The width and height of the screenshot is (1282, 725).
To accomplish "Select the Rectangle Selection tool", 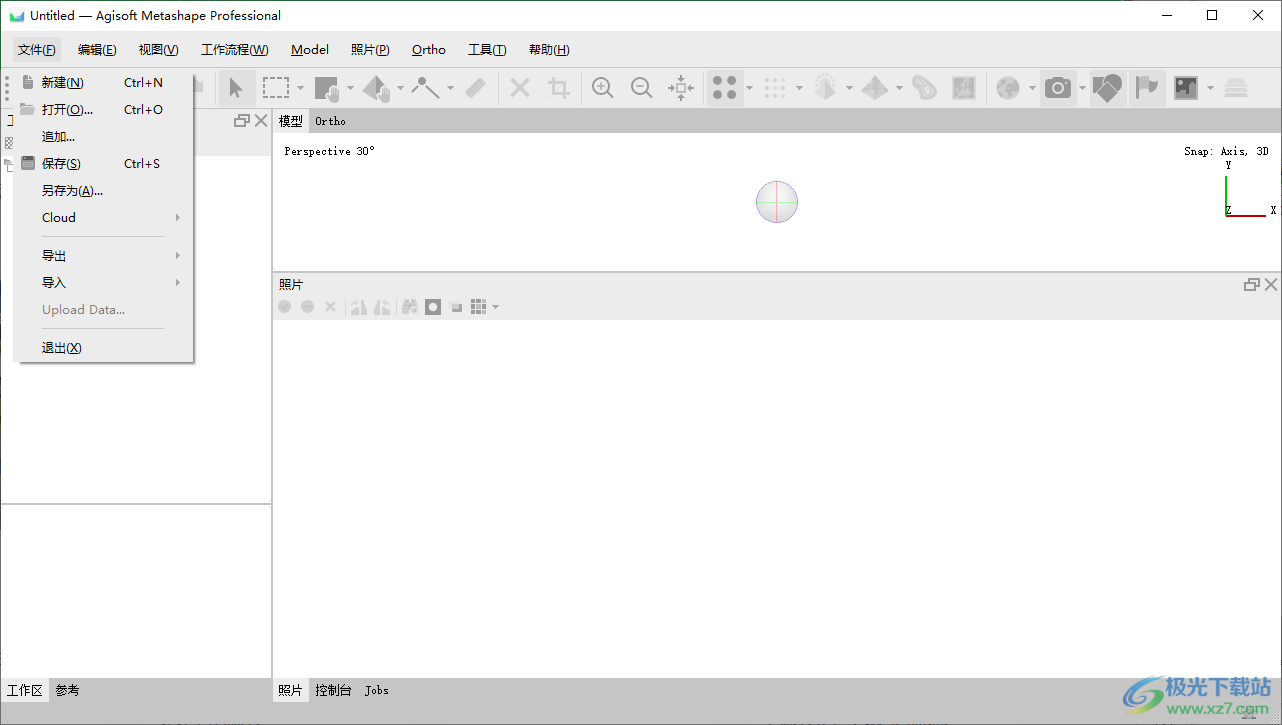I will coord(276,88).
